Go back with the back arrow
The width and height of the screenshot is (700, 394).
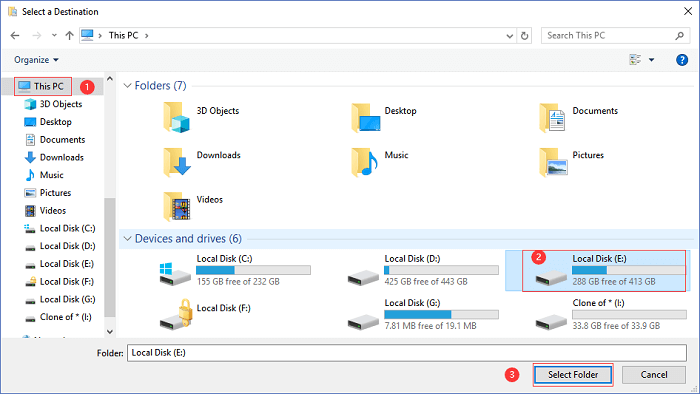click(x=15, y=36)
